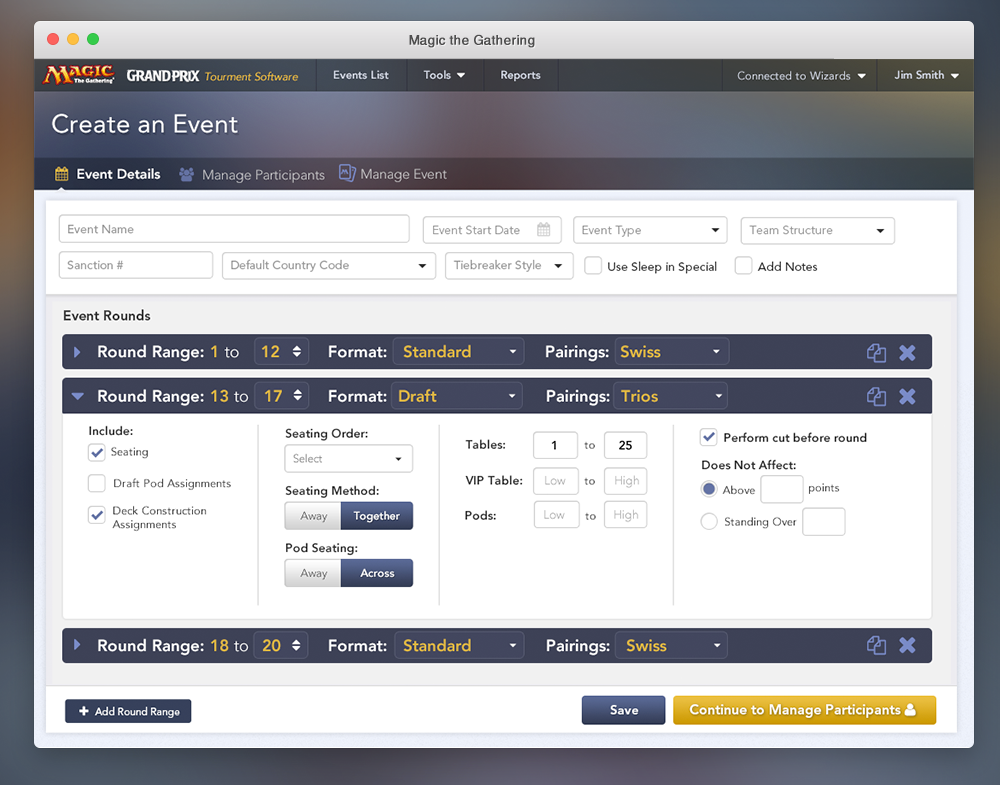Click the people icon beside Manage Participants

[x=186, y=174]
